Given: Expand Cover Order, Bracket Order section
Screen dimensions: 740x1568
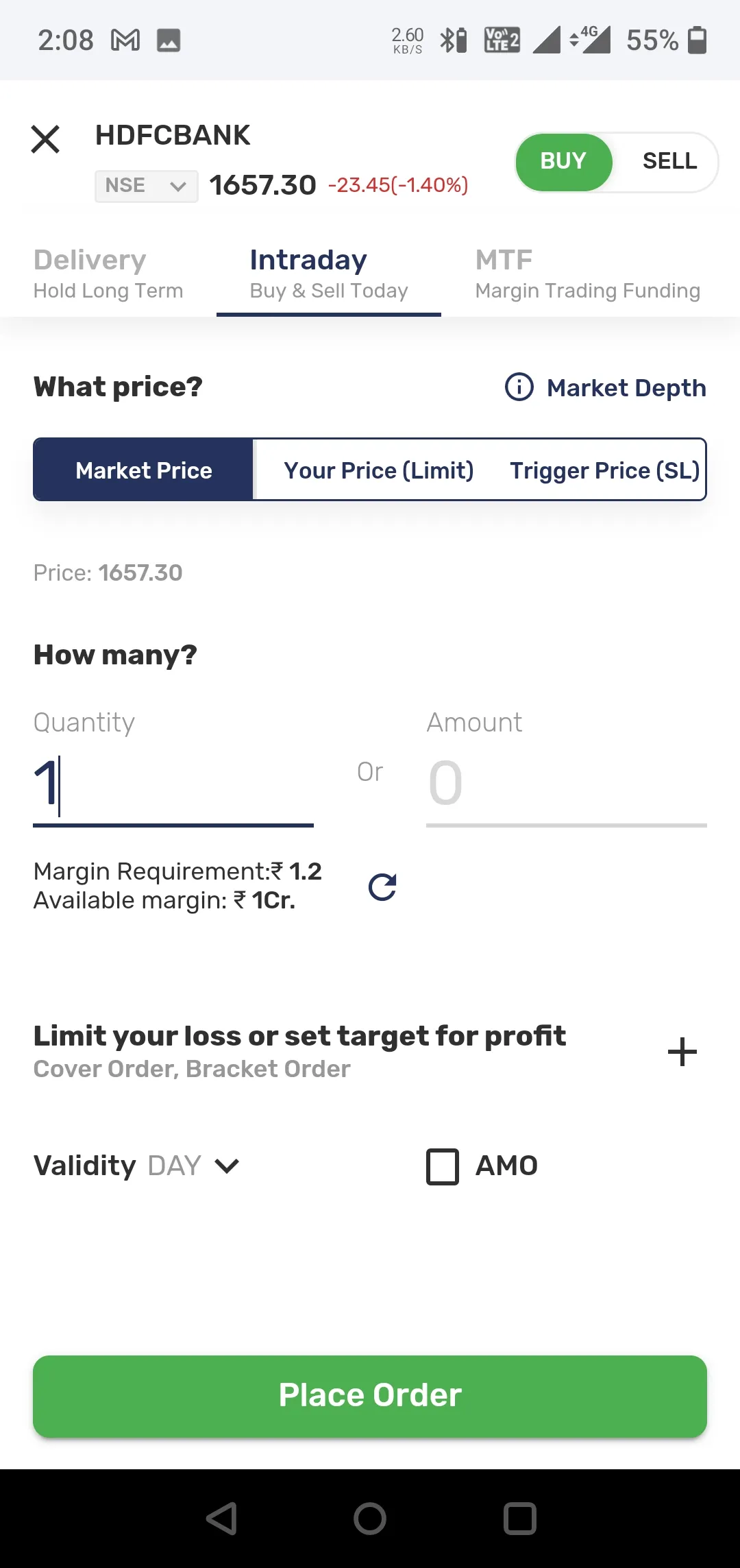Looking at the screenshot, I should click(682, 1052).
